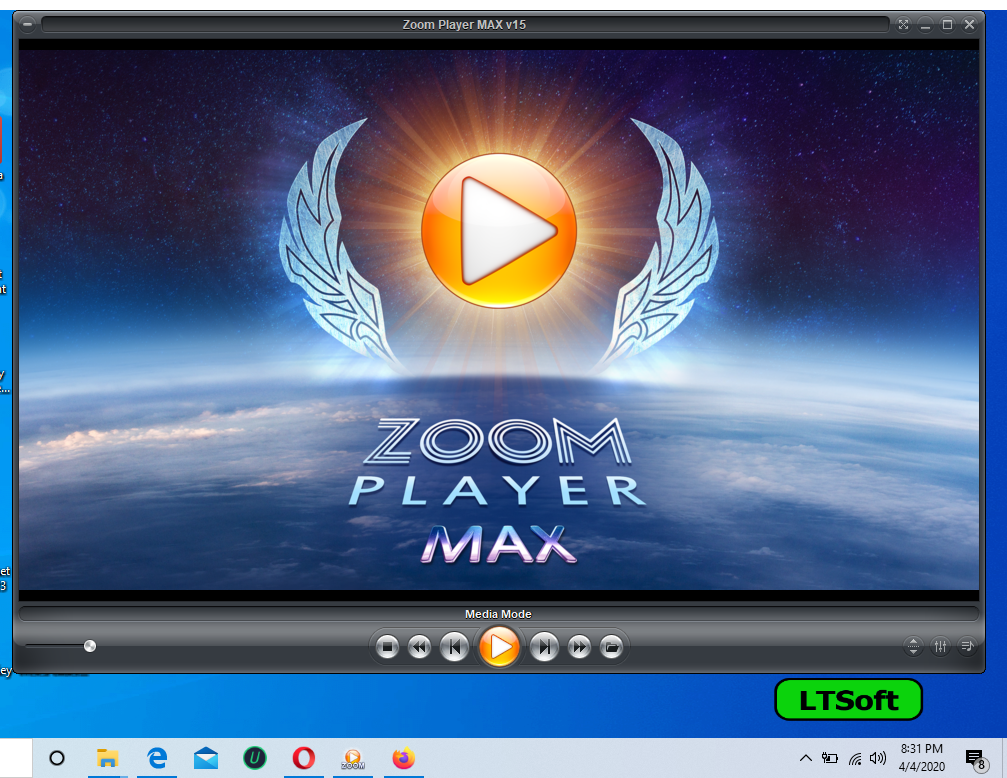
Task: Open the playlist editor icon
Action: 967,646
